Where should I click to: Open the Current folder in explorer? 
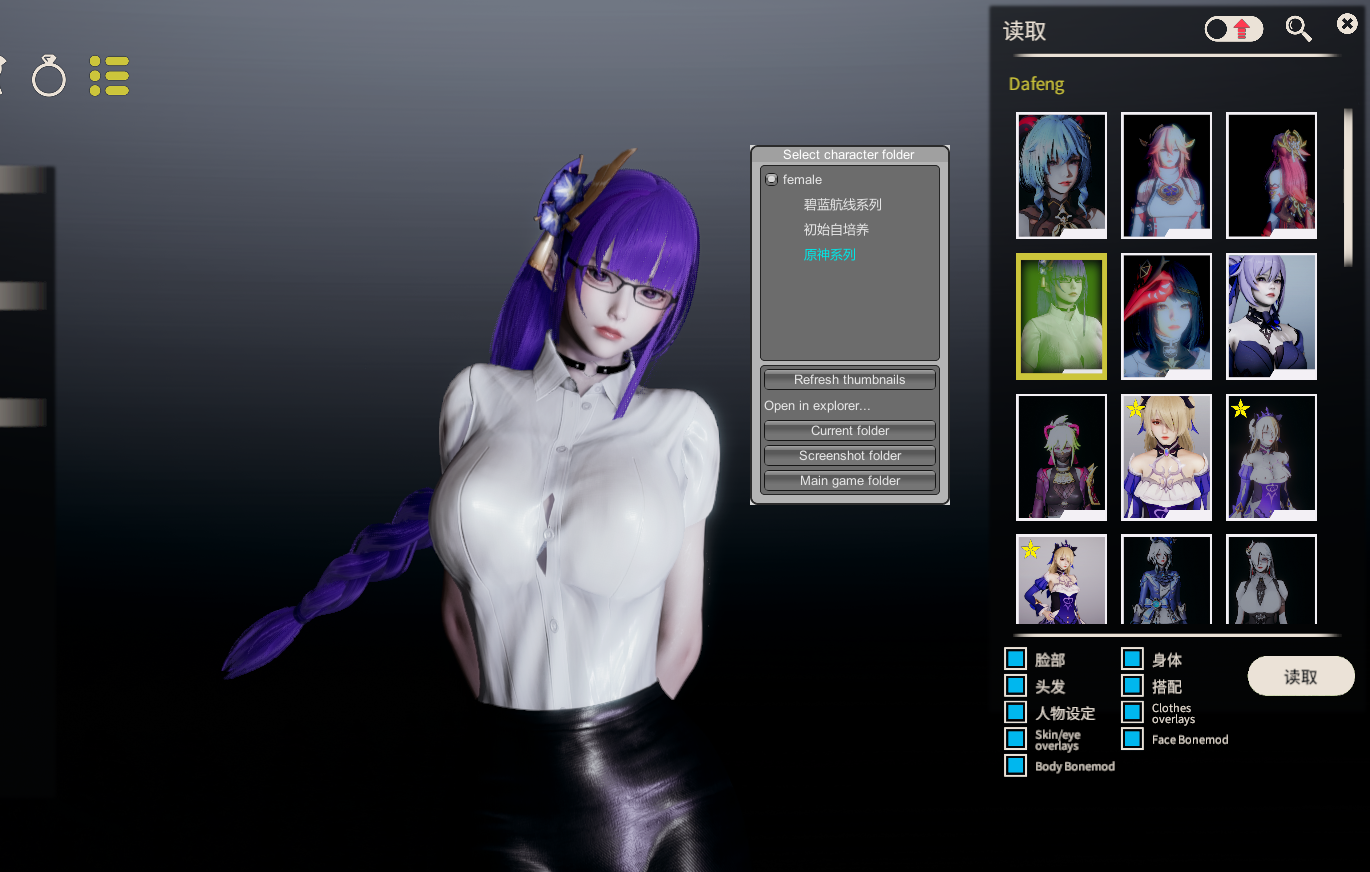pyautogui.click(x=850, y=431)
